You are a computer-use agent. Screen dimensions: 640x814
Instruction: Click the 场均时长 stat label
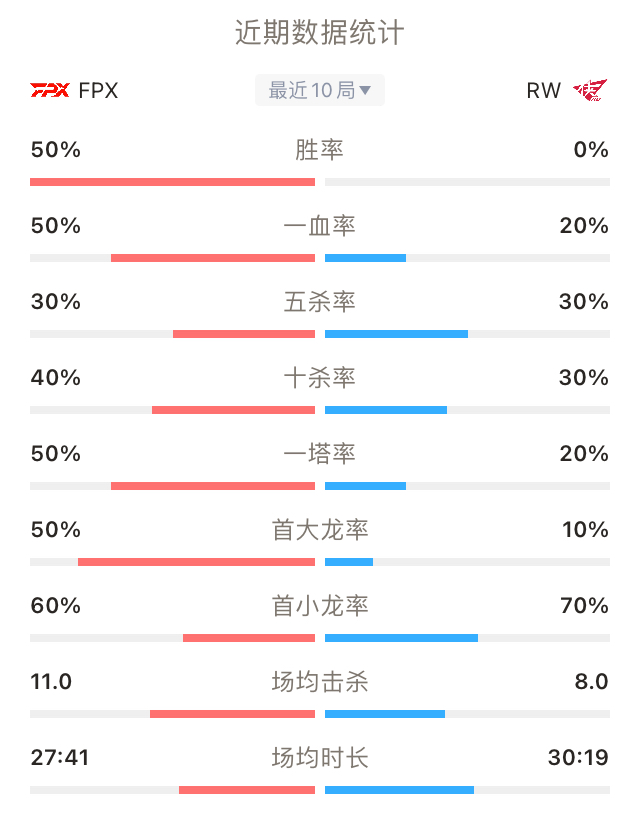(x=320, y=758)
